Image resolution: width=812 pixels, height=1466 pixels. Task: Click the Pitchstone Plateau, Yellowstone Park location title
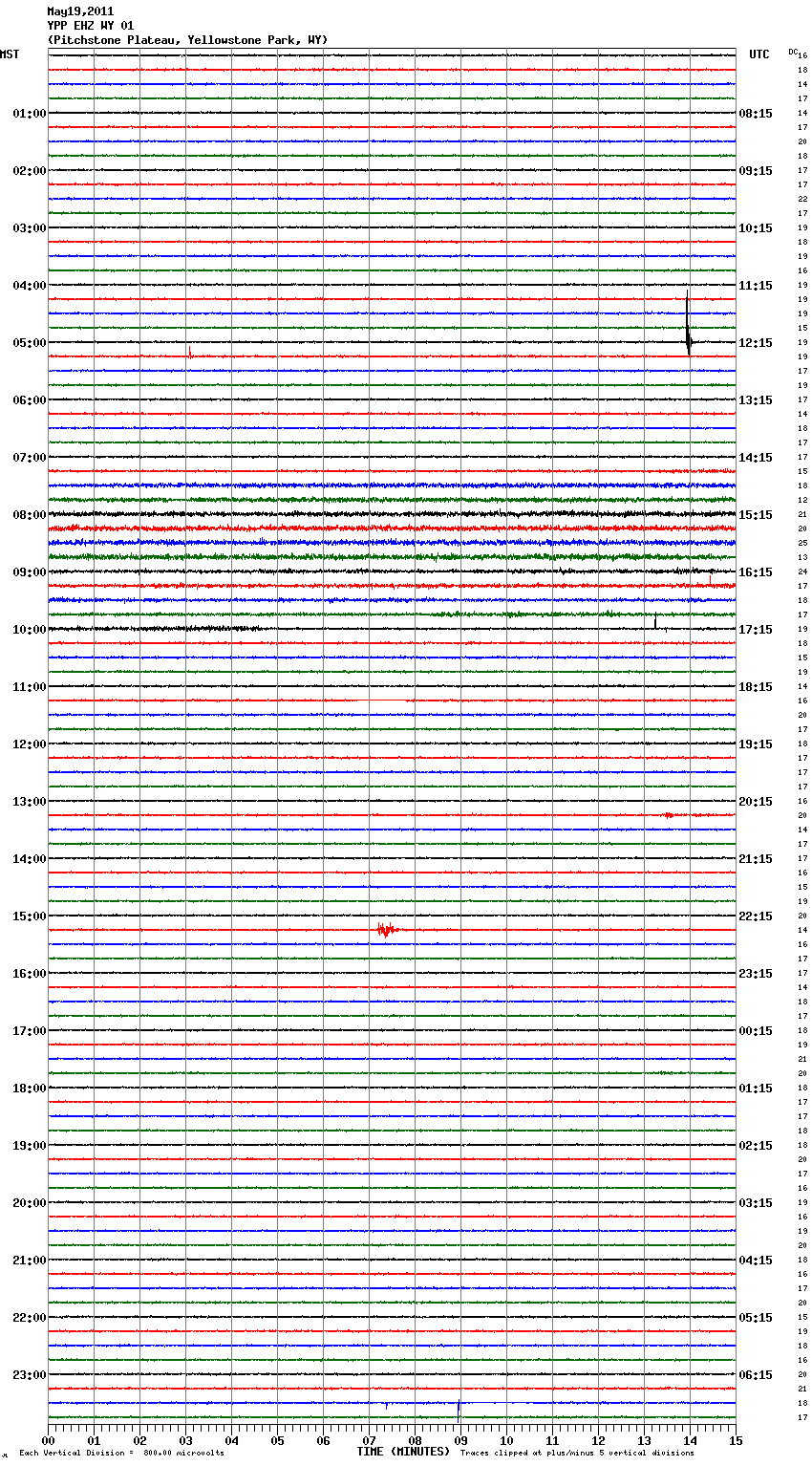click(x=187, y=40)
